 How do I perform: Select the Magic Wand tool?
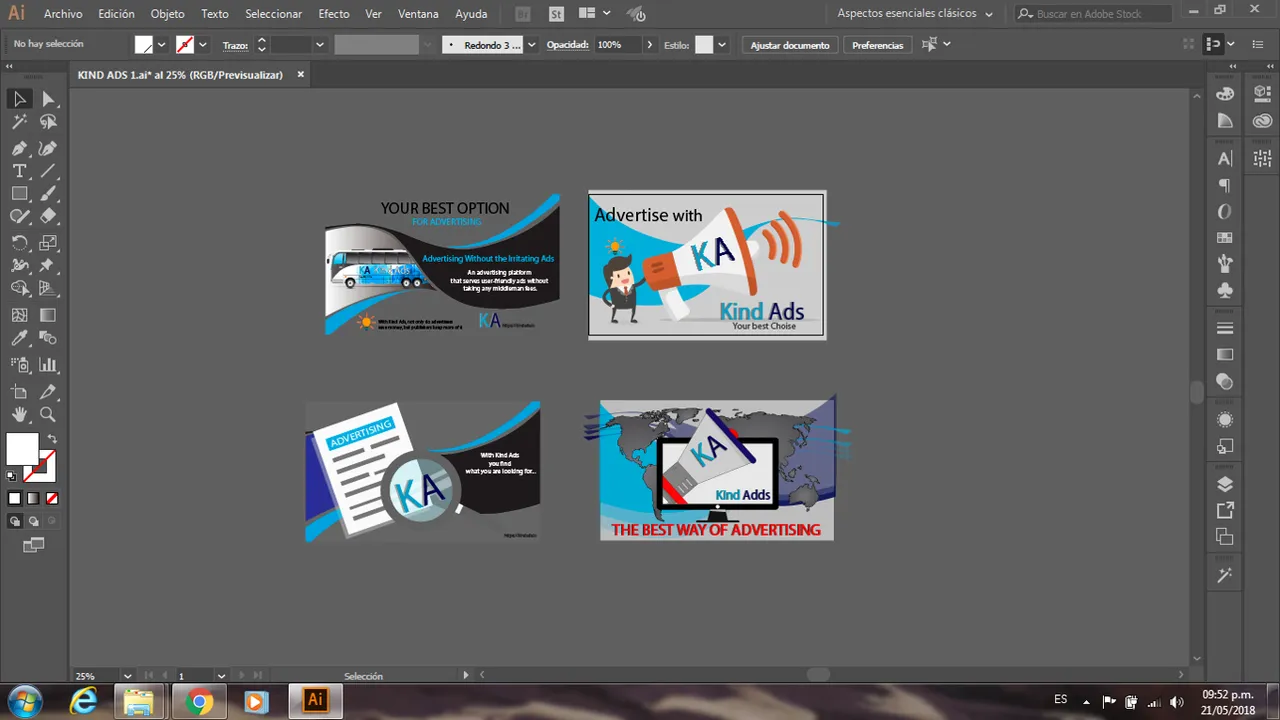(19, 122)
